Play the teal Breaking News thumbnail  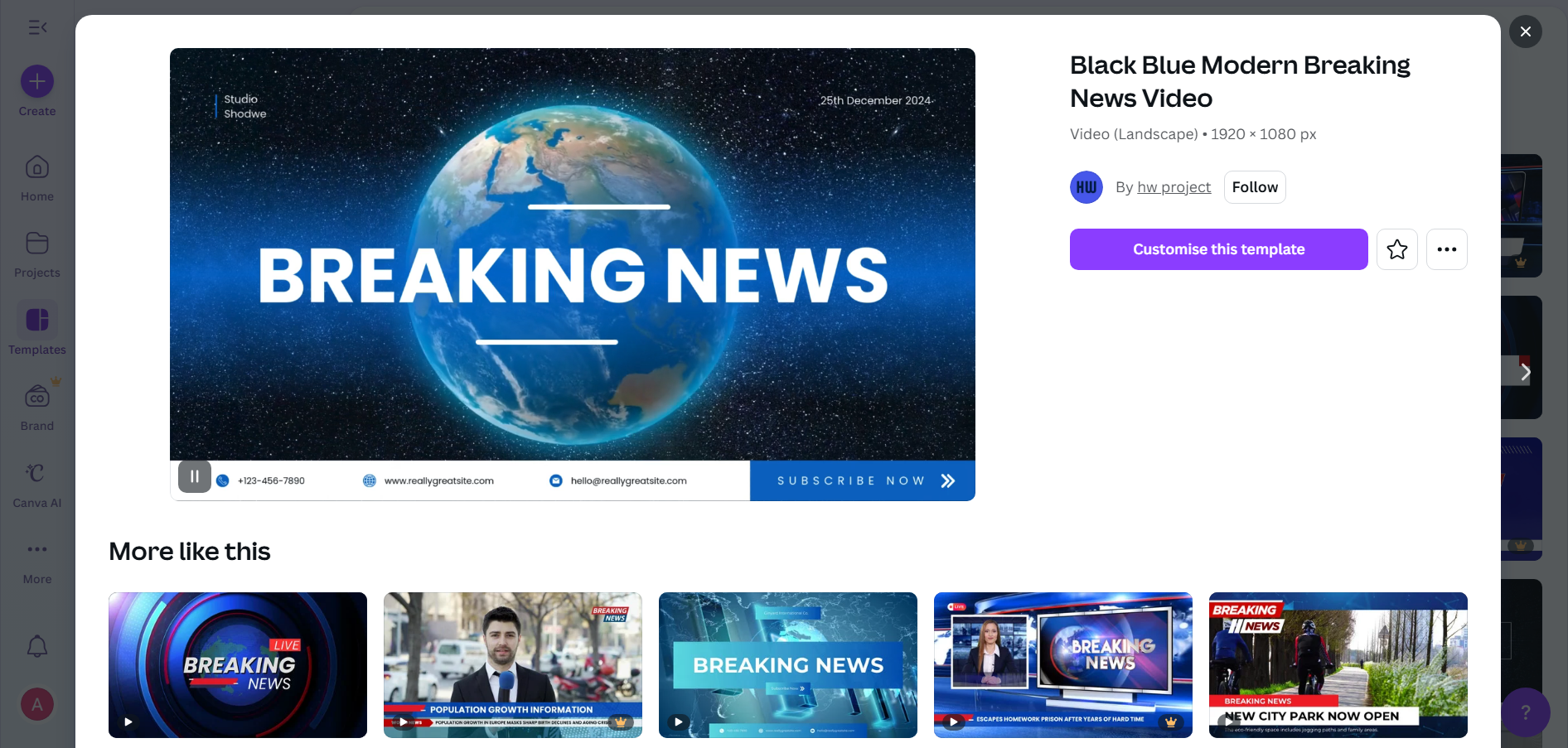[x=679, y=721]
